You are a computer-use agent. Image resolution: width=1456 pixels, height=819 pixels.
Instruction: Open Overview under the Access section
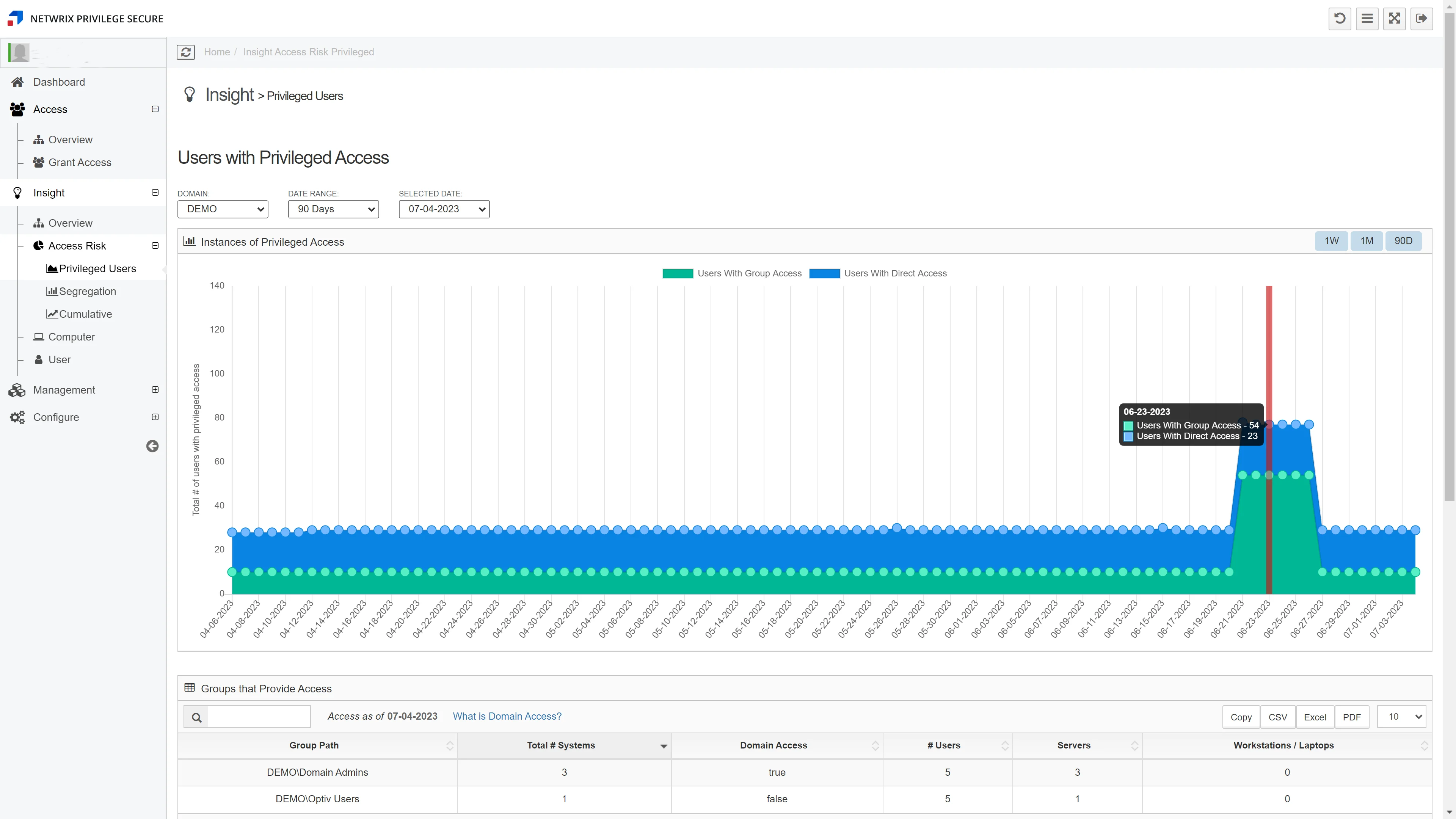pos(70,140)
